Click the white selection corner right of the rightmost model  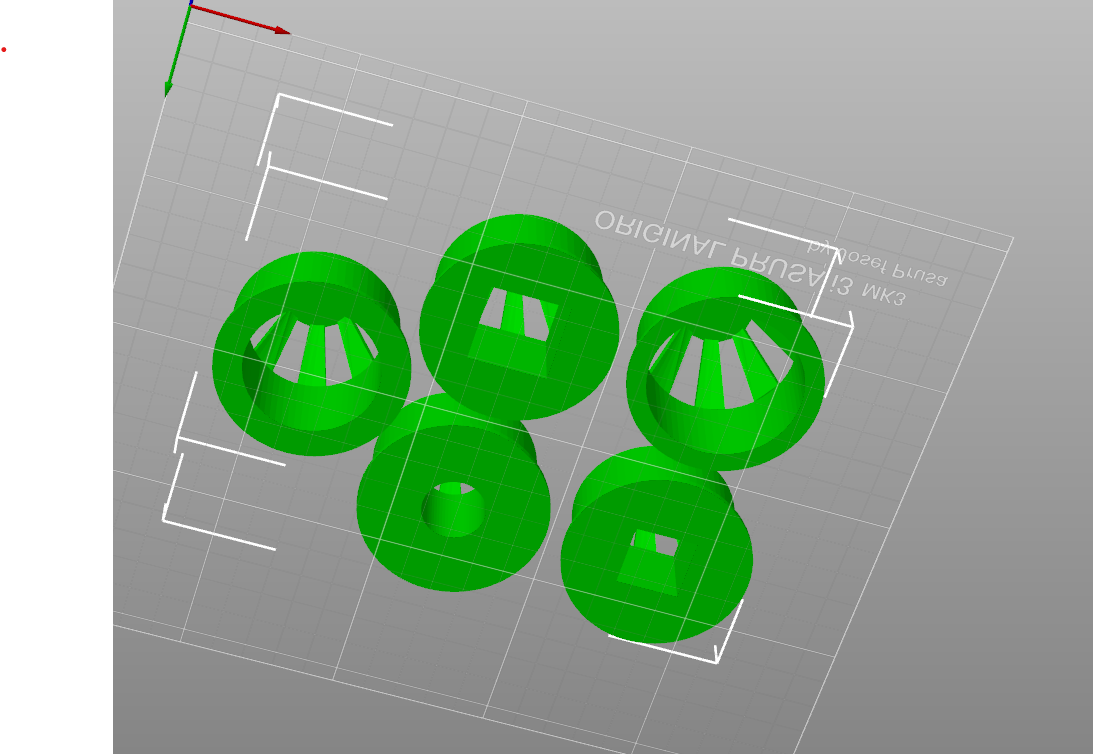click(x=850, y=323)
